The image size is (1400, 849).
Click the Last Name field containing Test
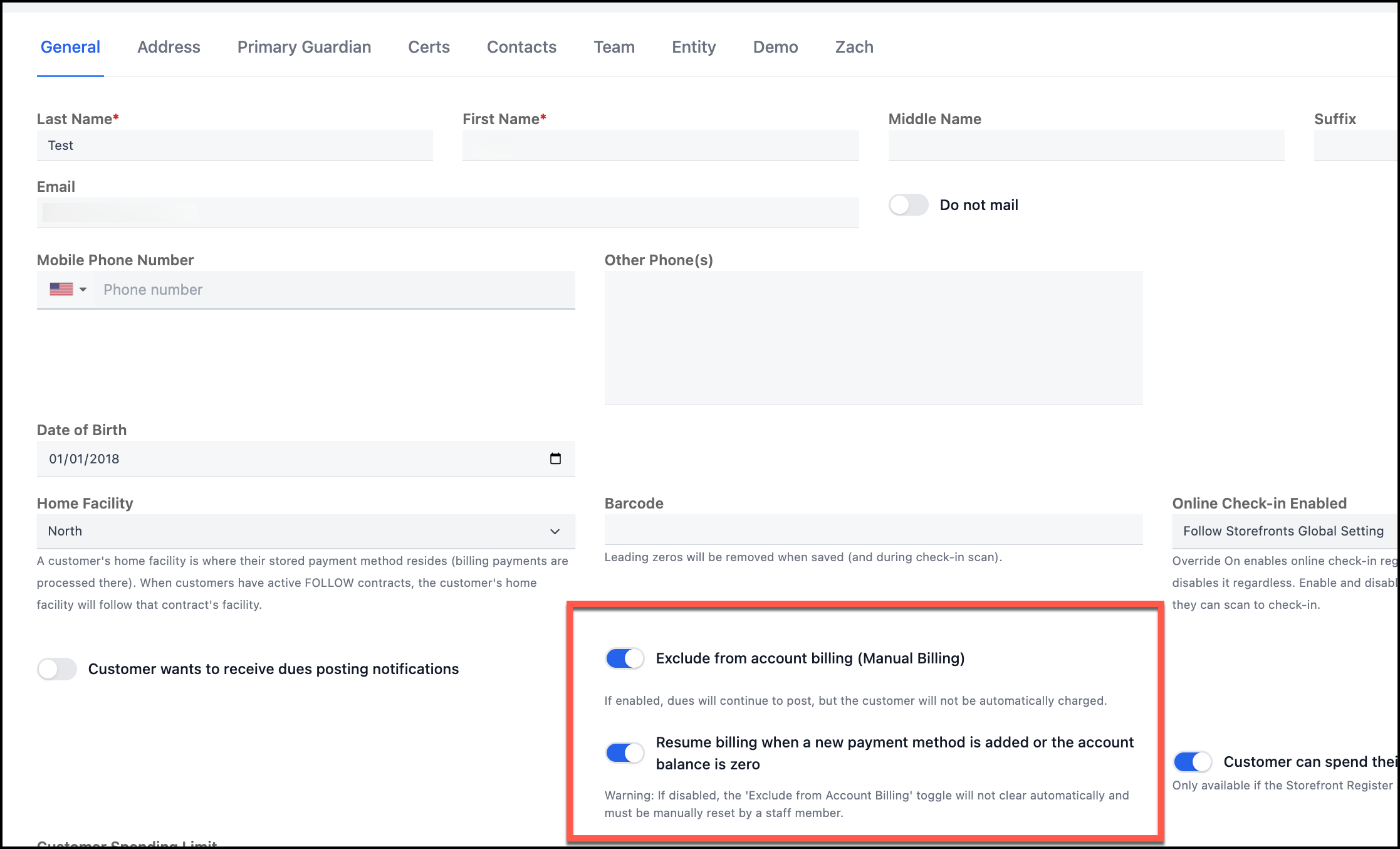point(235,145)
